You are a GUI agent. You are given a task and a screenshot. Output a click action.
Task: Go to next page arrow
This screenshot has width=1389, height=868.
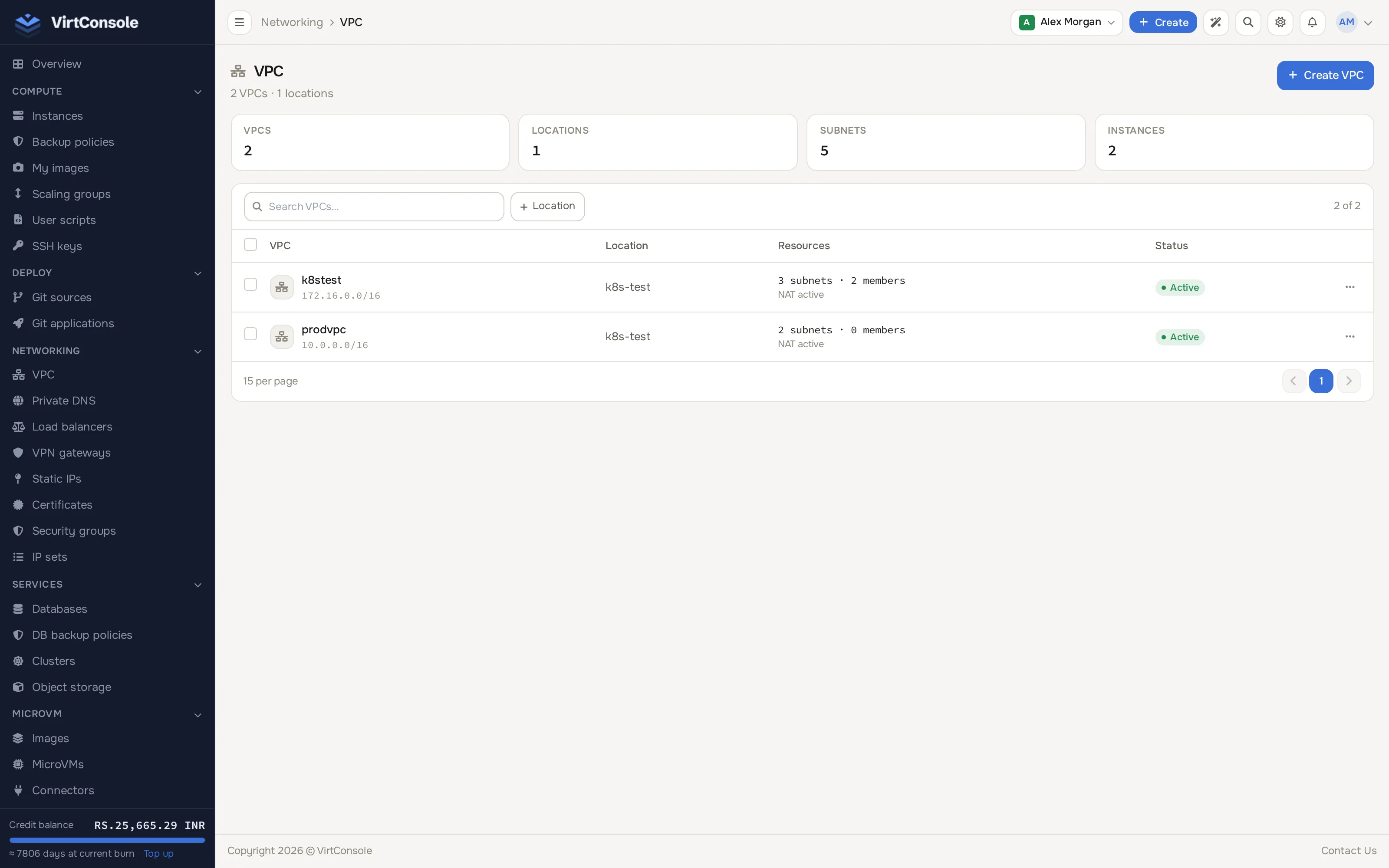coord(1348,381)
